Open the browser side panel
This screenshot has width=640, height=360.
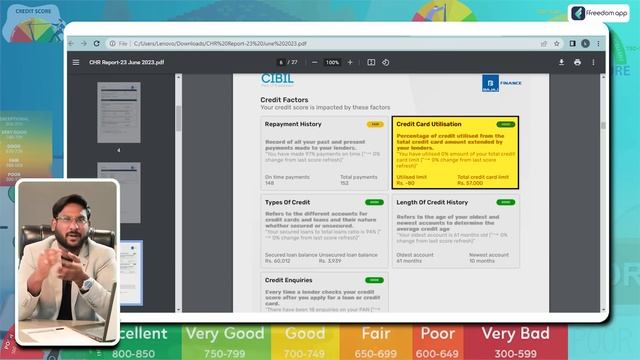(x=572, y=43)
